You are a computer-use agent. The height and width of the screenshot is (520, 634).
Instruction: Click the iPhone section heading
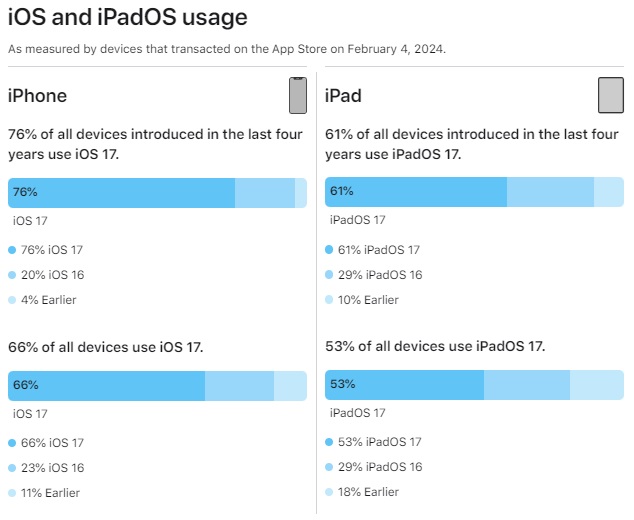tap(38, 96)
